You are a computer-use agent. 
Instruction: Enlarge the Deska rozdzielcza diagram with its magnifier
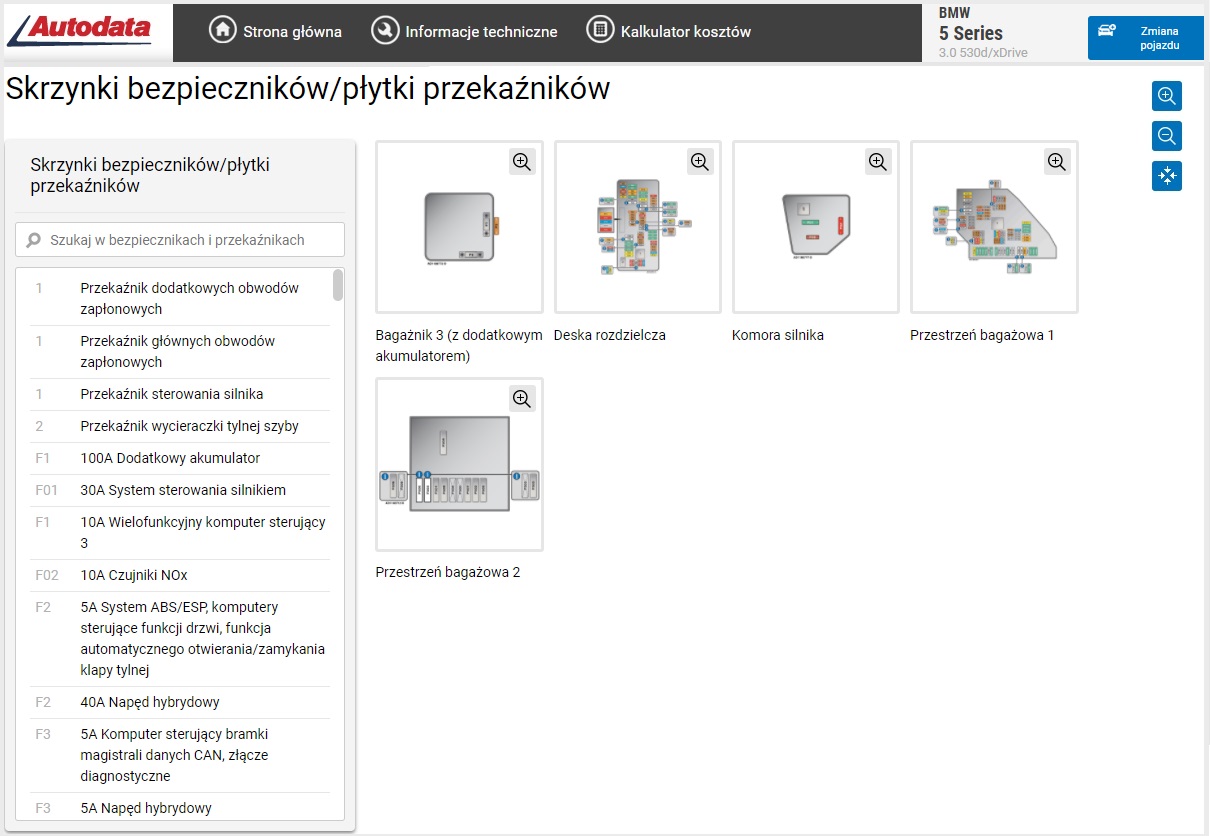(700, 161)
